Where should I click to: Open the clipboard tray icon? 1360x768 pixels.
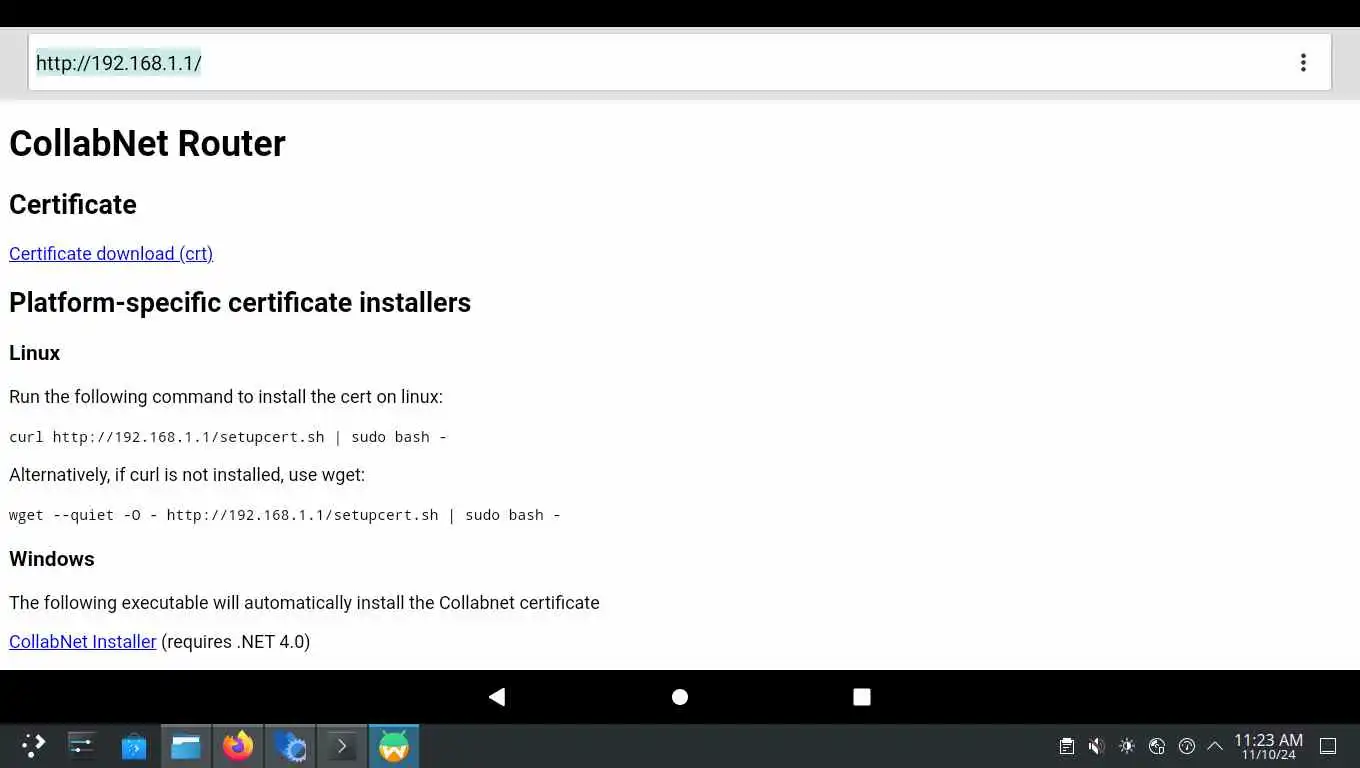1067,746
